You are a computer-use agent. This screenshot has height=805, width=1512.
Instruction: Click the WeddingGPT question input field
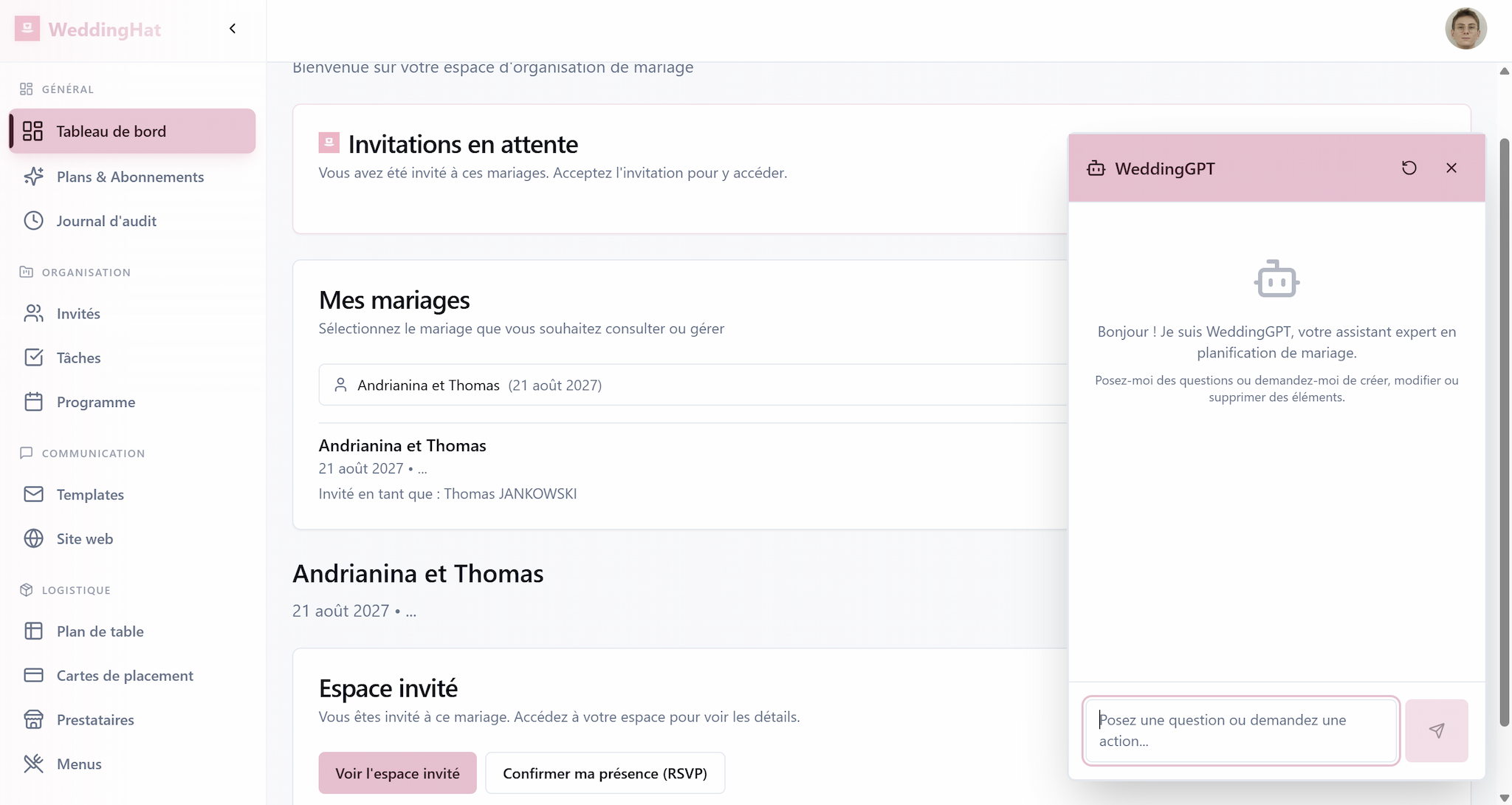[1240, 730]
